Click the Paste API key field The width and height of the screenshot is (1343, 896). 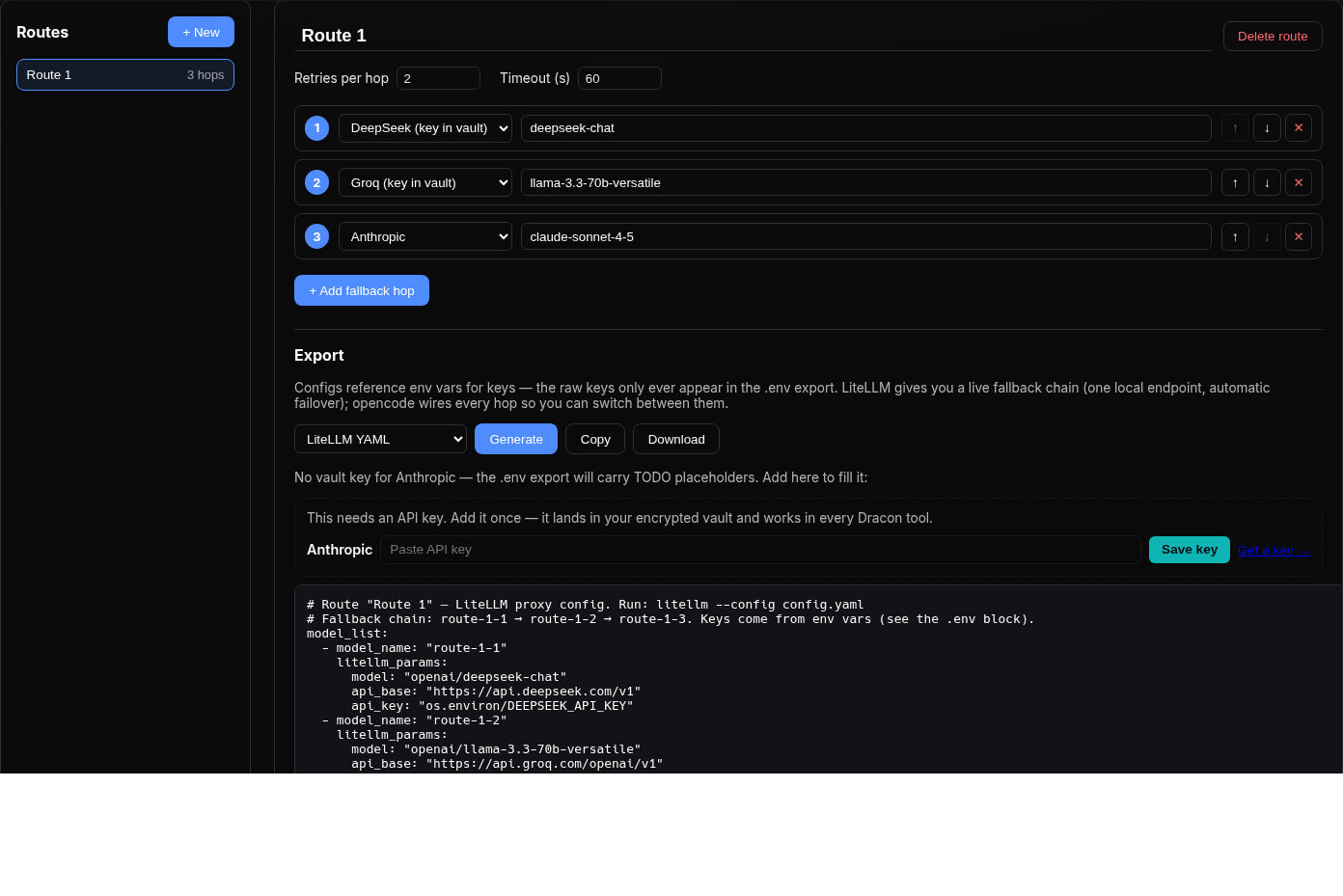[x=760, y=550]
